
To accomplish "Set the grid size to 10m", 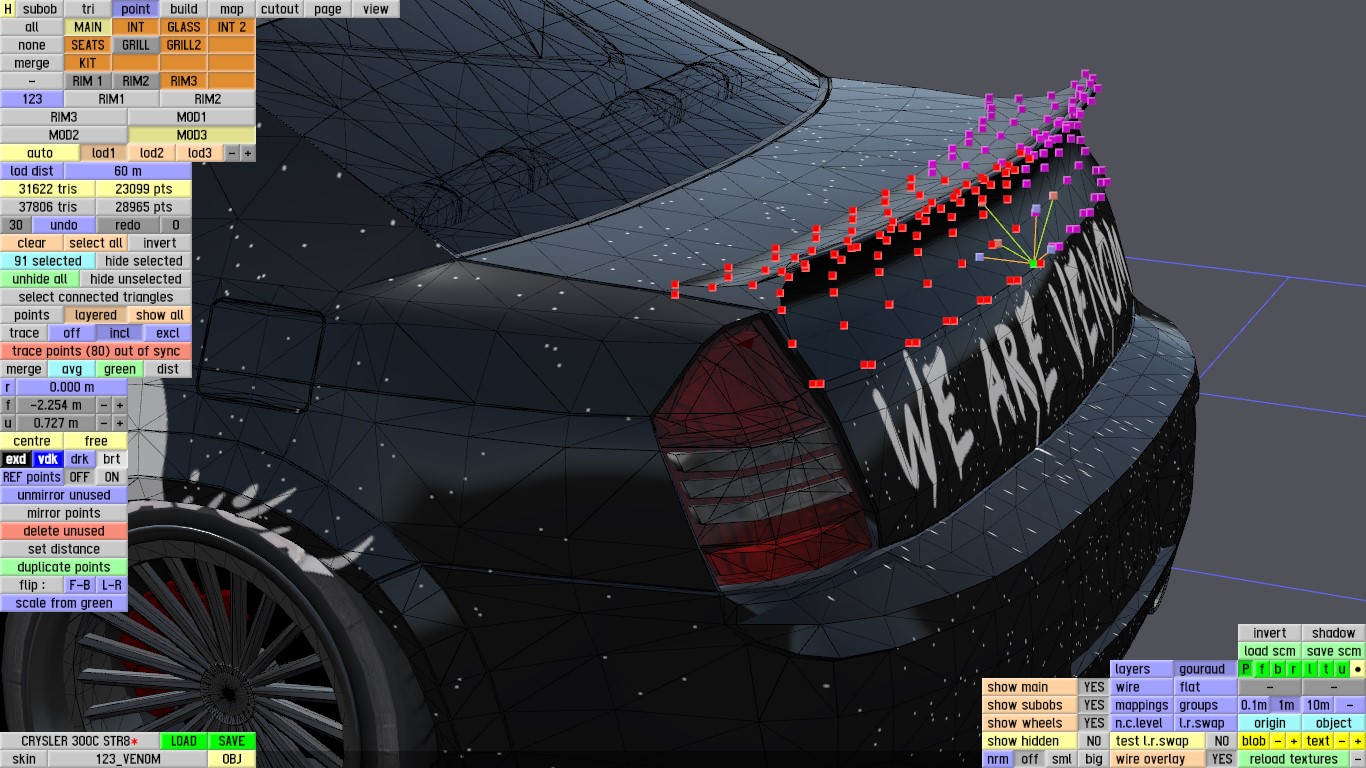I will pyautogui.click(x=1318, y=705).
